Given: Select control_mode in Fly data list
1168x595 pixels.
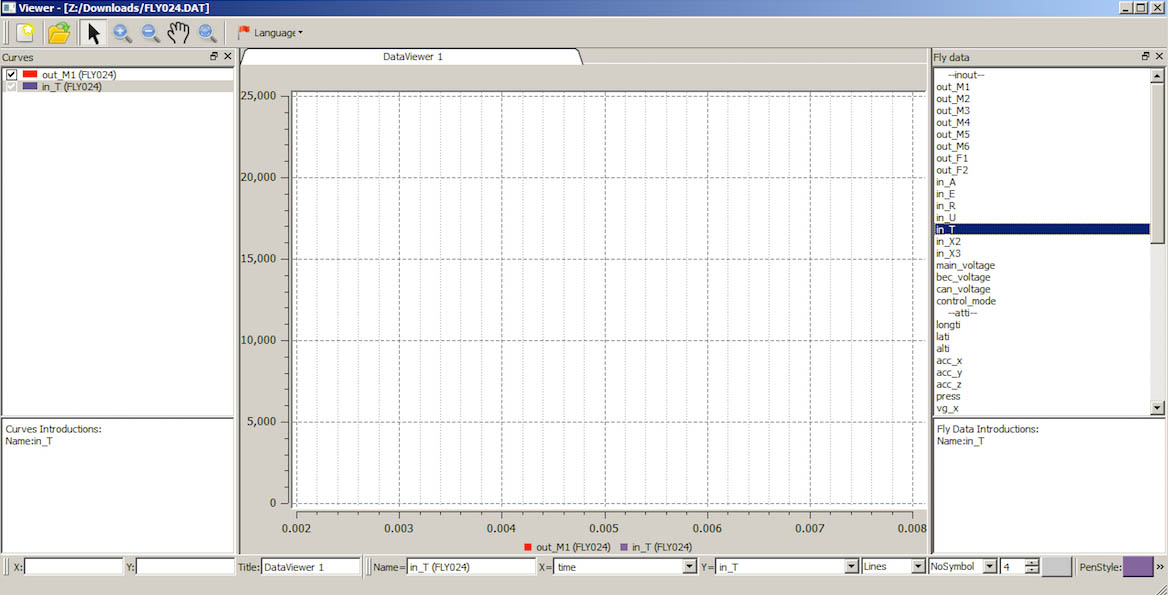Looking at the screenshot, I should coord(1042,301).
